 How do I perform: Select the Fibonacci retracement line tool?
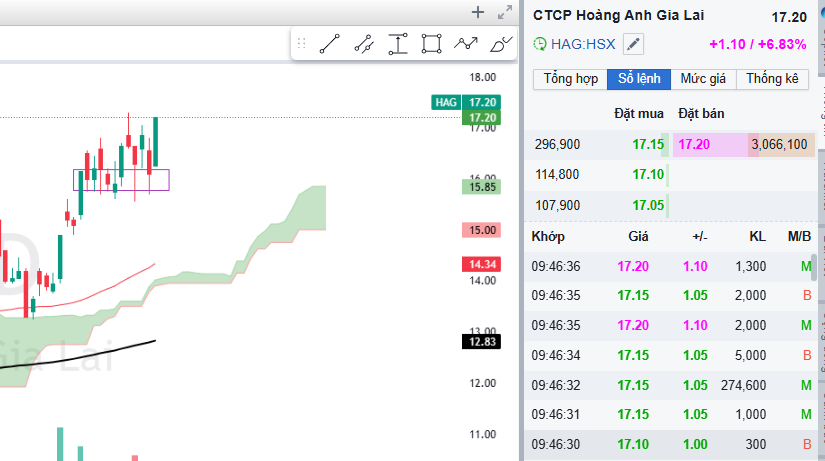pos(364,44)
